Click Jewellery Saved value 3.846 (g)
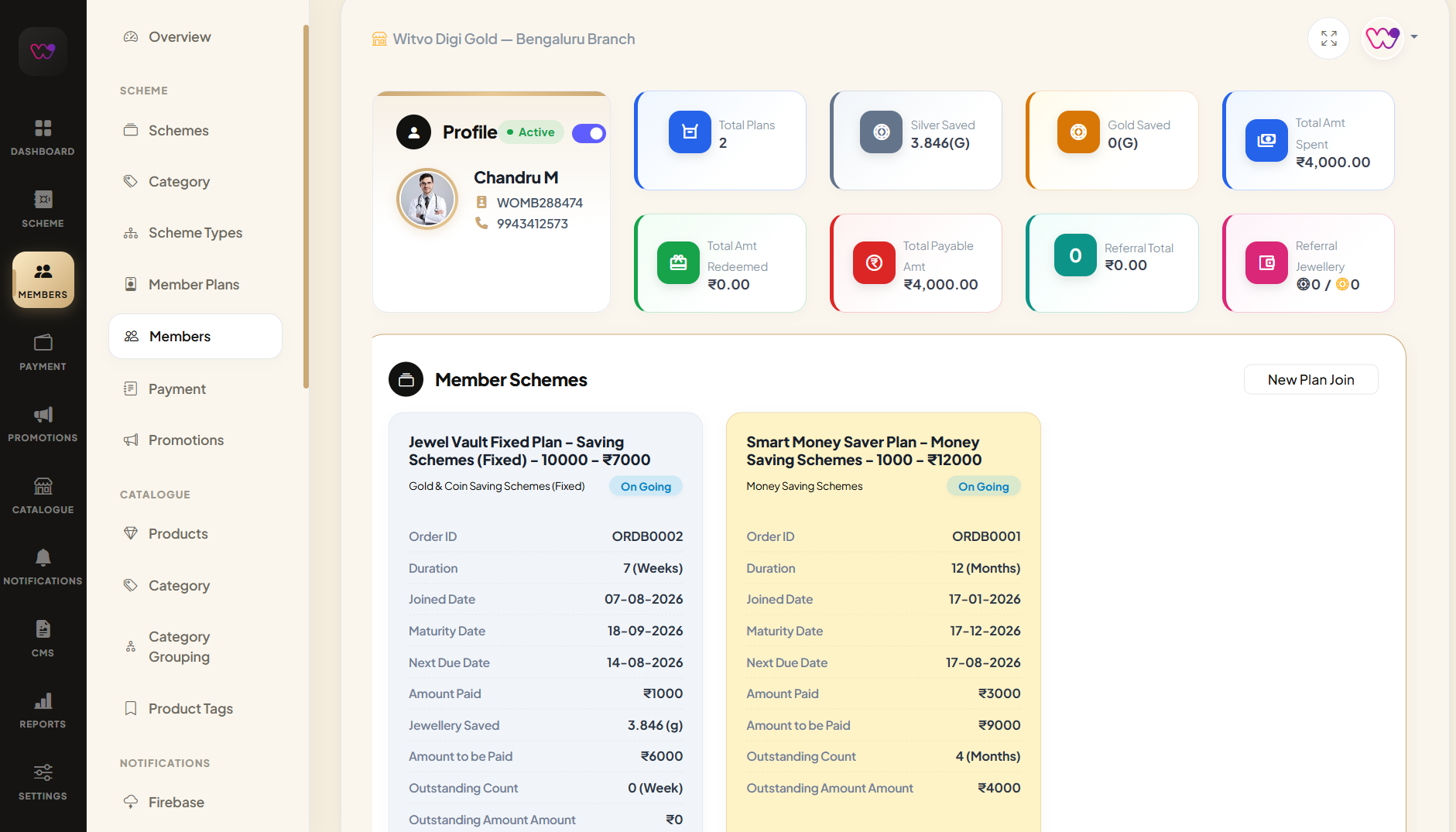 click(655, 725)
